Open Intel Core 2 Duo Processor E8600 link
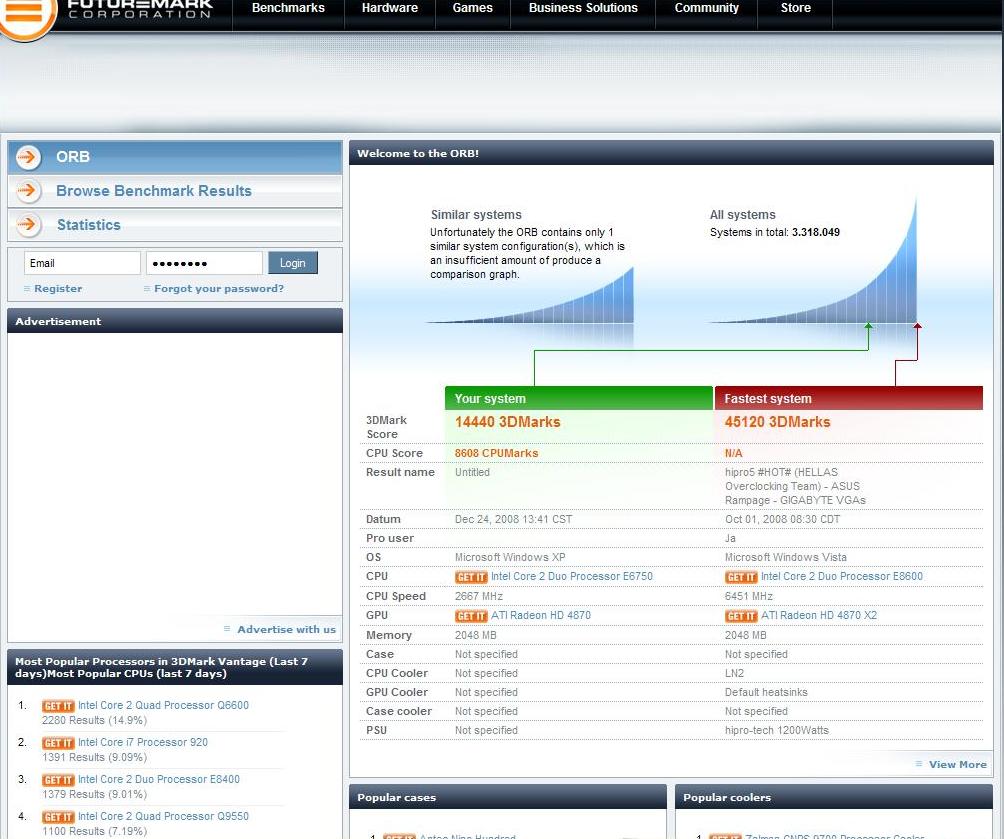Screen dimensions: 1004x839 (x=842, y=576)
